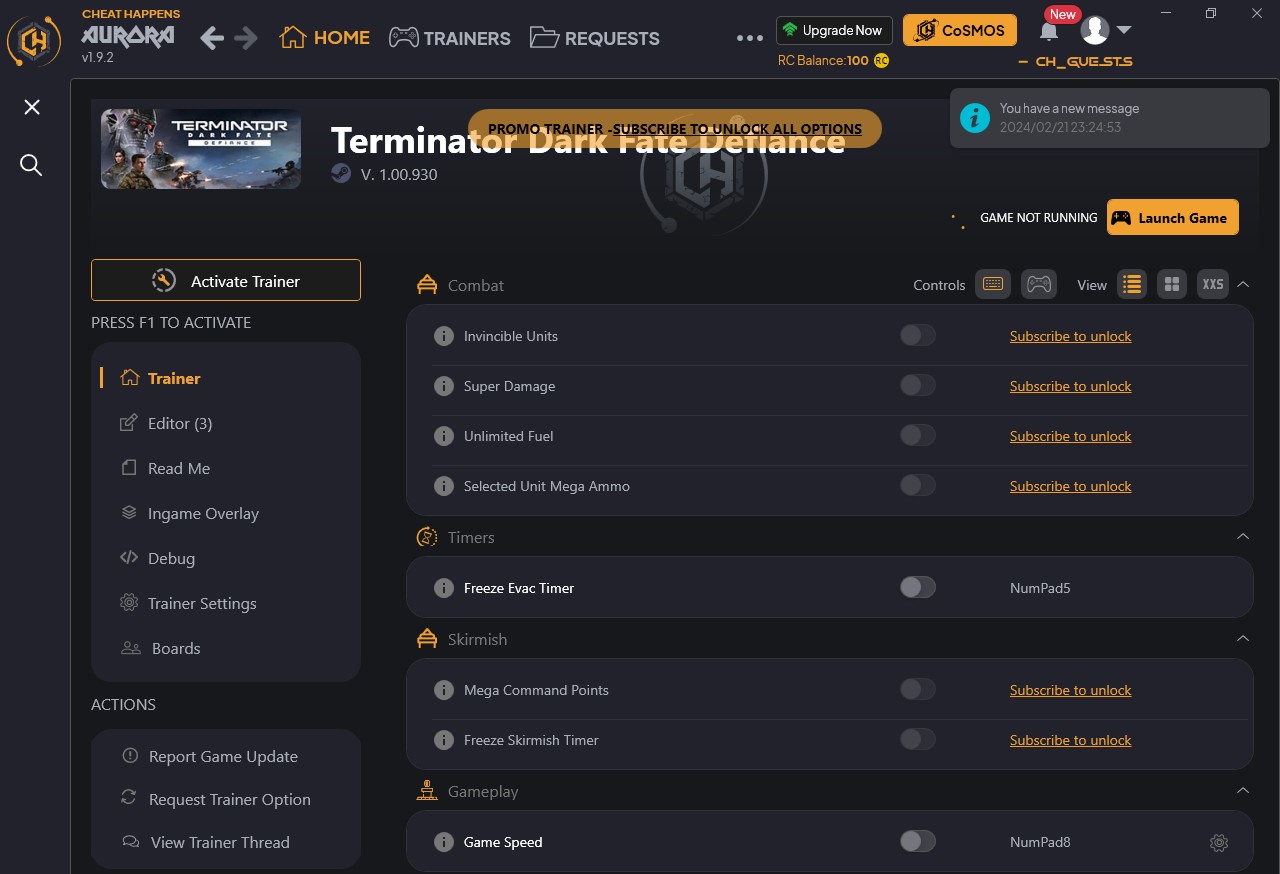
Task: Show info for Game Speed
Action: (444, 842)
